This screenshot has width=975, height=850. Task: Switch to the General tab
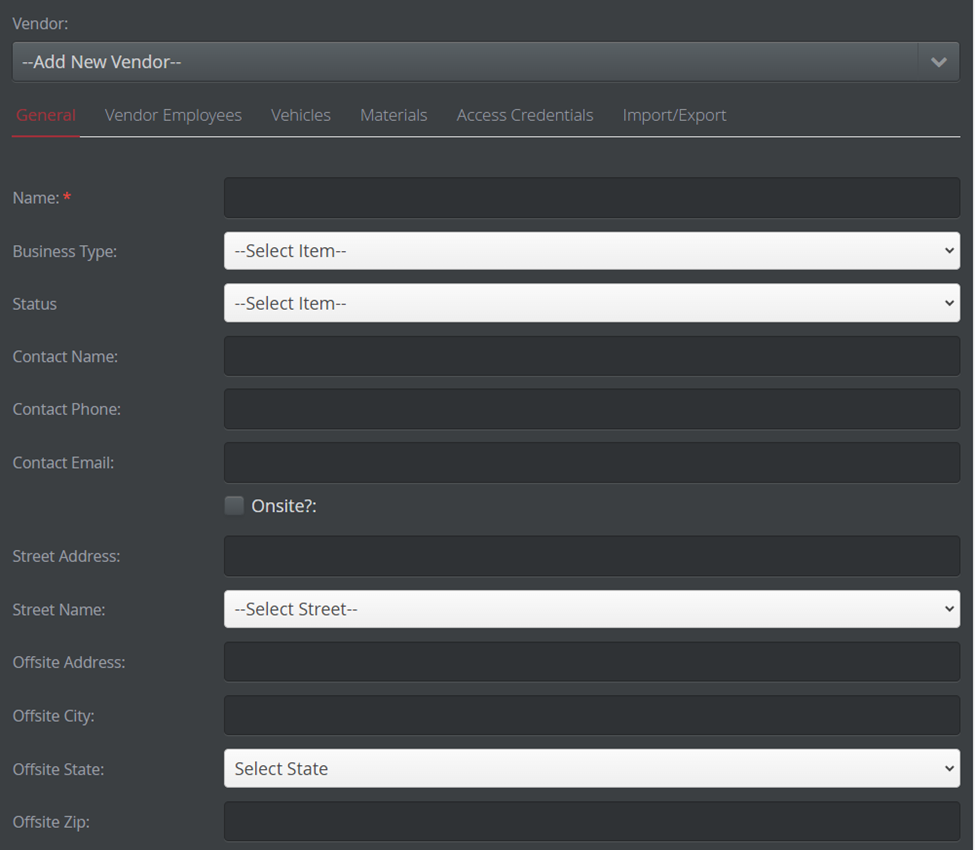coord(46,116)
